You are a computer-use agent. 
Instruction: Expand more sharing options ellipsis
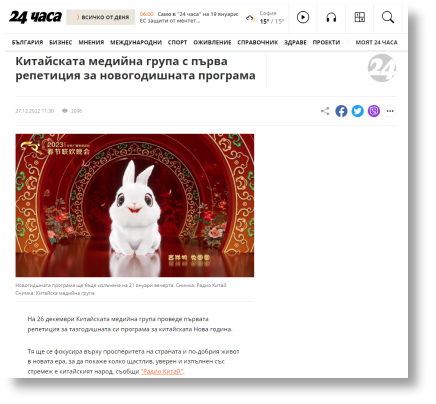point(390,111)
